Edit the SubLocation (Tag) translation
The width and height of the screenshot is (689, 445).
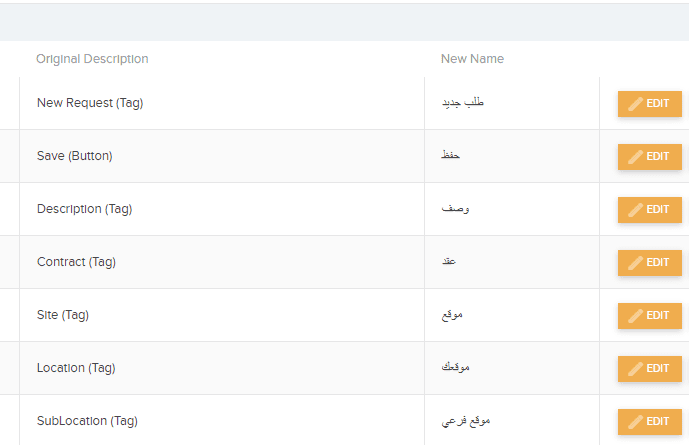point(649,422)
